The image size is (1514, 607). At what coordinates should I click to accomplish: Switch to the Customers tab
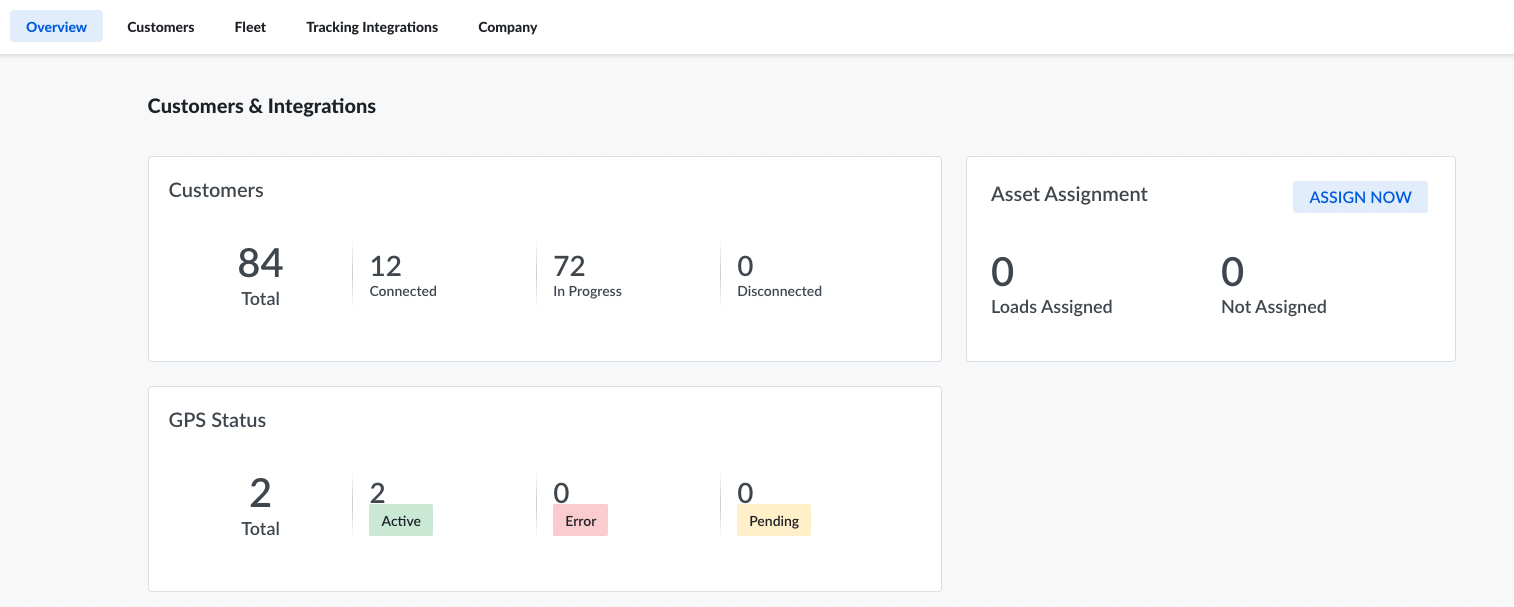click(160, 27)
